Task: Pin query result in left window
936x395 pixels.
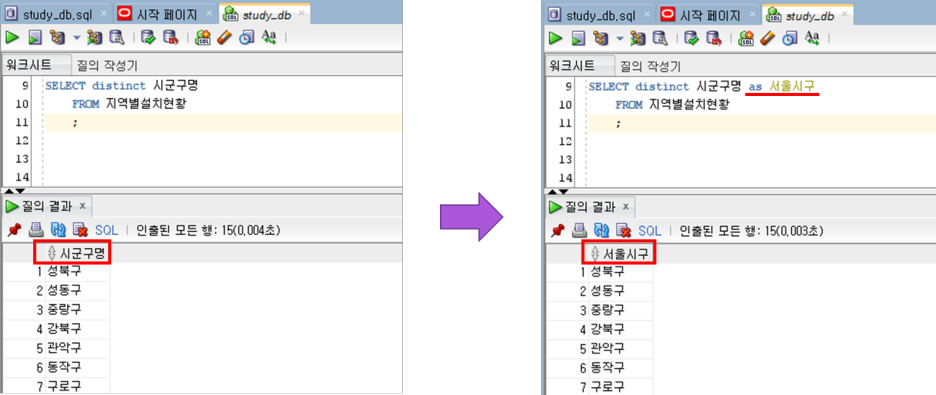Action: click(x=14, y=230)
